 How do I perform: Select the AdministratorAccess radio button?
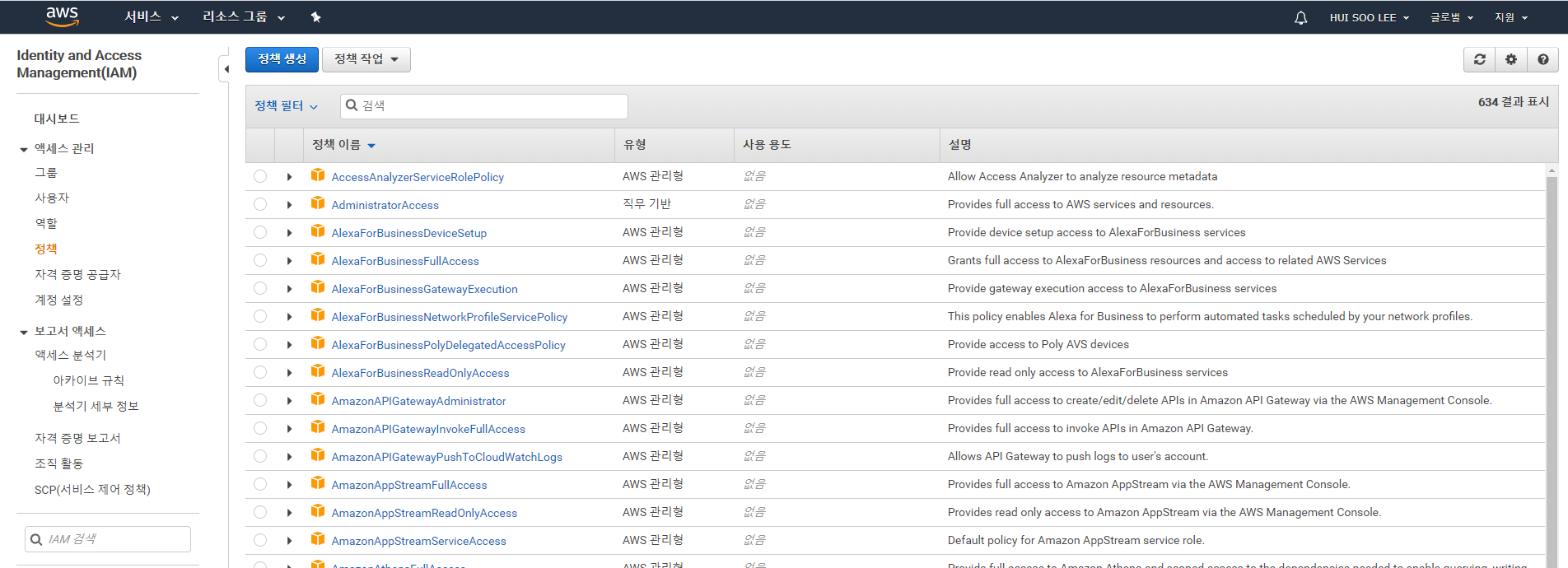pos(260,204)
